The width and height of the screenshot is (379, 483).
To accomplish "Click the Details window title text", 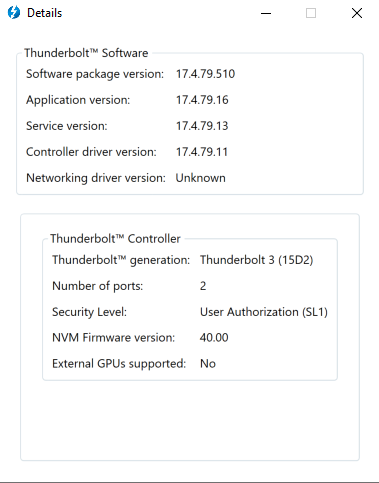I will pyautogui.click(x=44, y=13).
